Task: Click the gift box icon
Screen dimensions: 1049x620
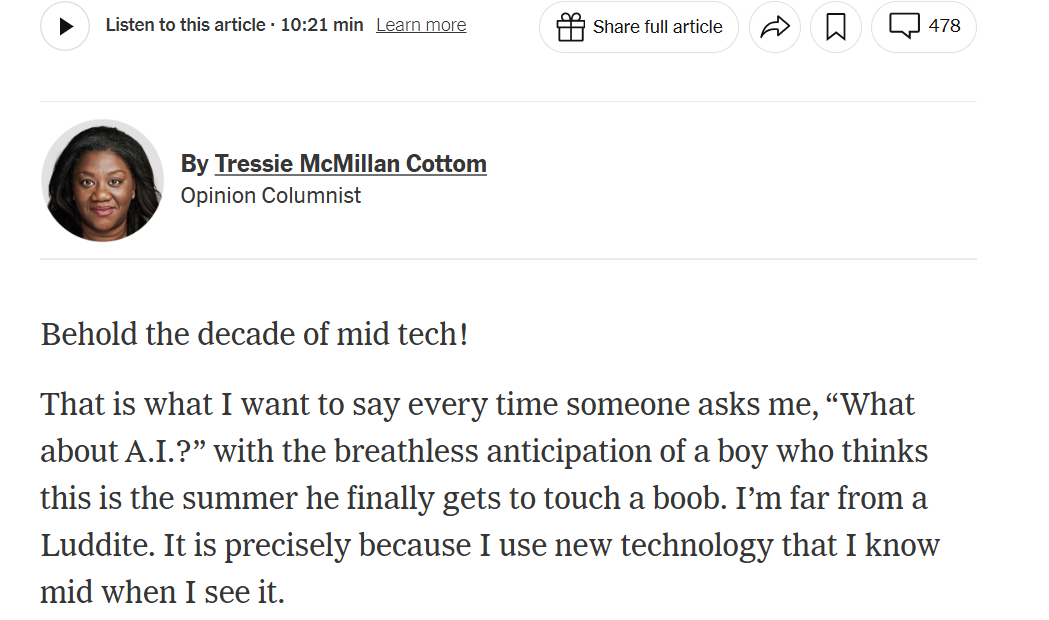Action: 571,27
